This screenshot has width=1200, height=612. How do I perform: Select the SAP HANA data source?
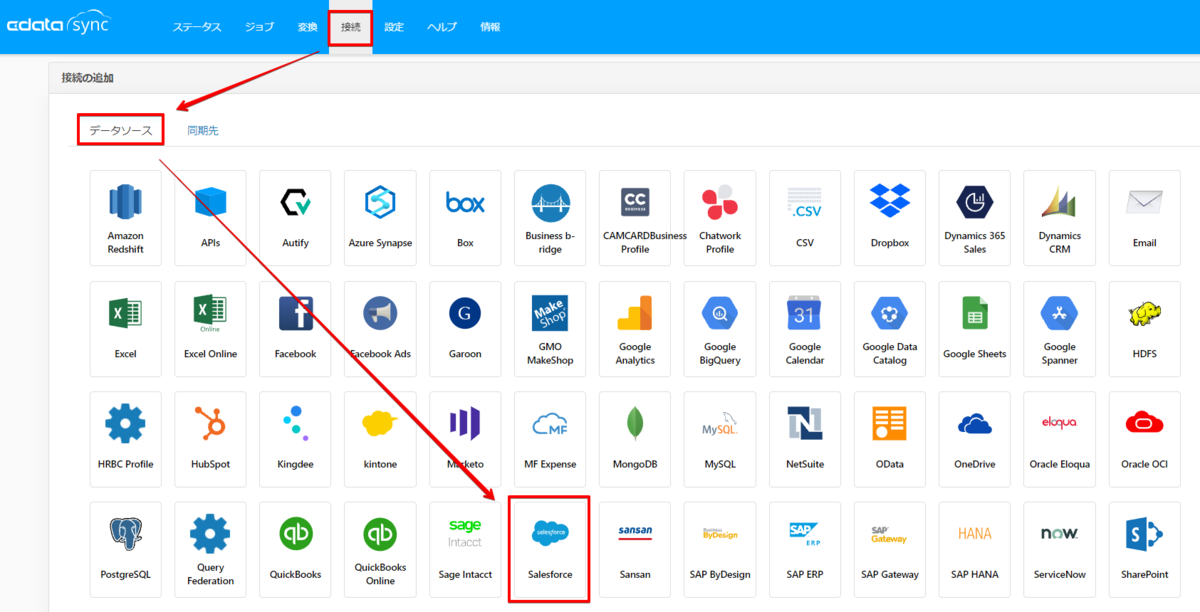976,550
